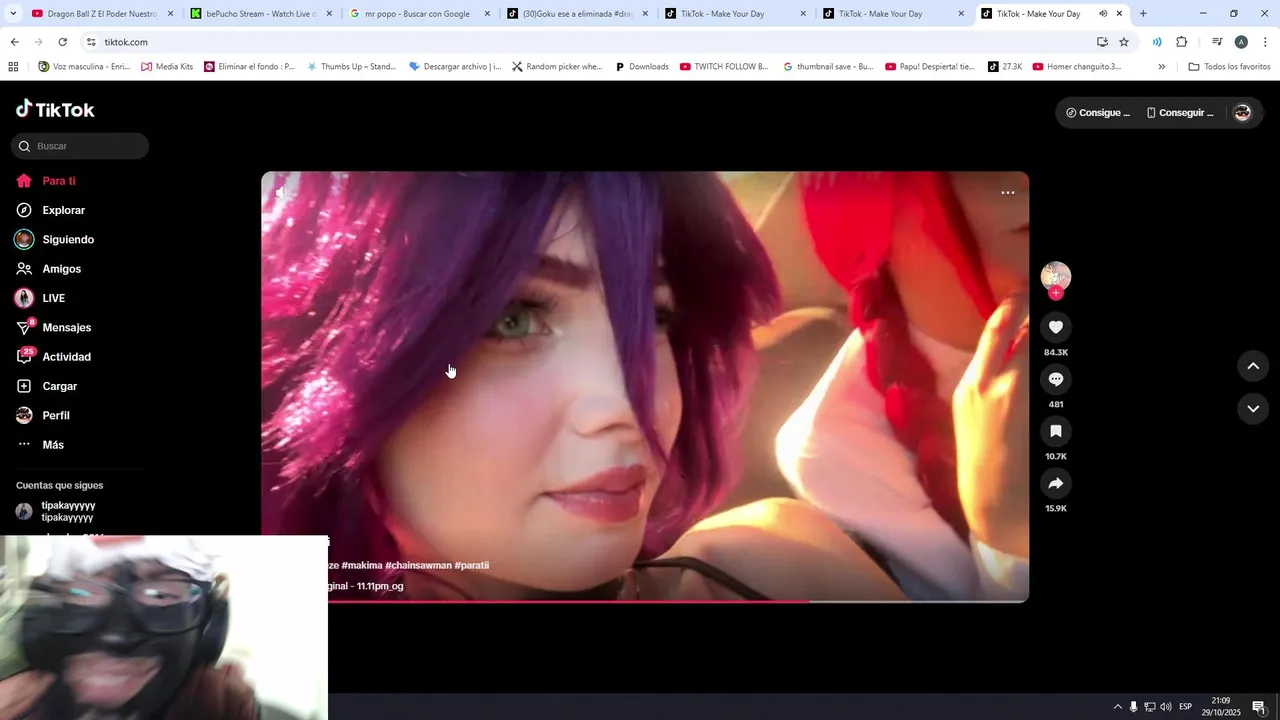The image size is (1280, 720).
Task: Reload the page
Action: coord(62,42)
